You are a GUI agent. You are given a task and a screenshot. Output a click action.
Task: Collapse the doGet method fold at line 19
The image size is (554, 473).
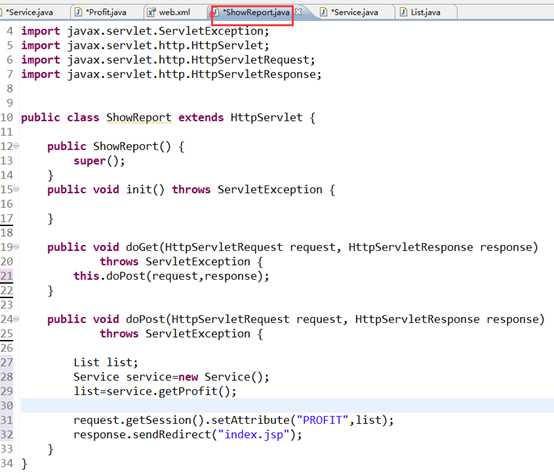[17, 247]
